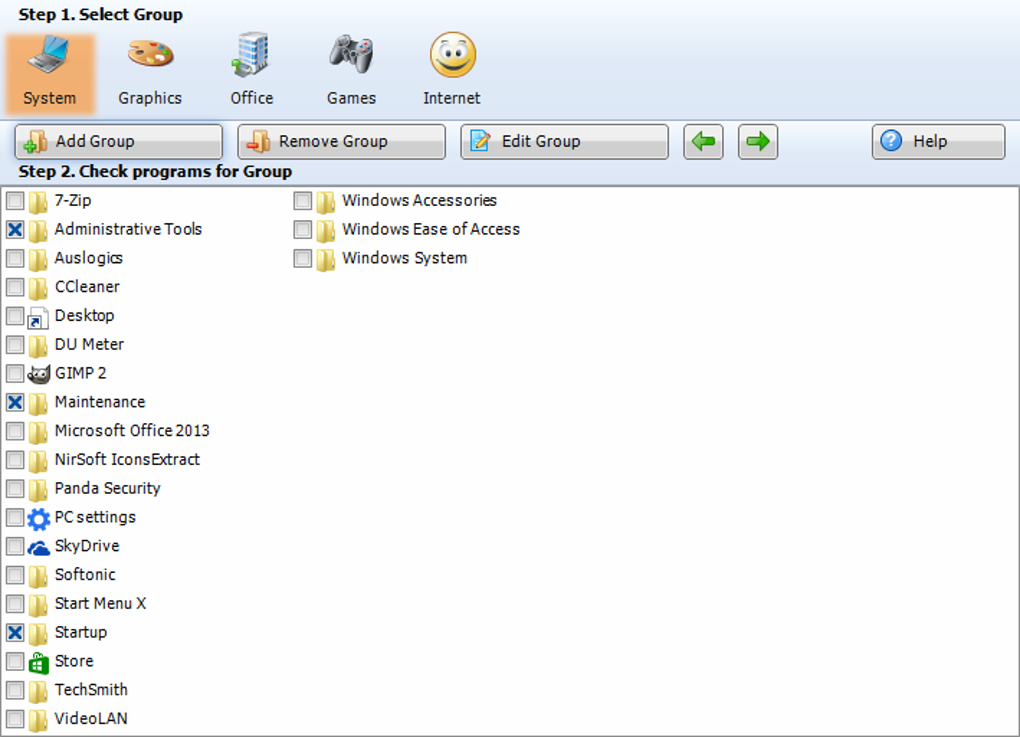
Task: Check the Panda Security checkbox
Action: pos(15,489)
